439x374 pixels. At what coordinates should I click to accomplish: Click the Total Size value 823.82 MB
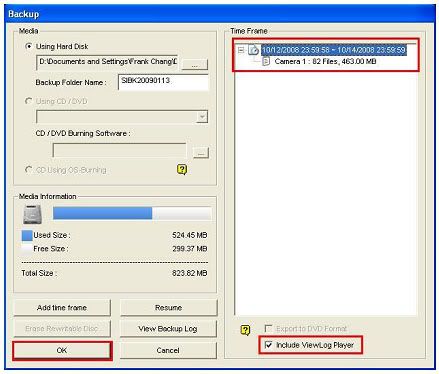[x=190, y=273]
